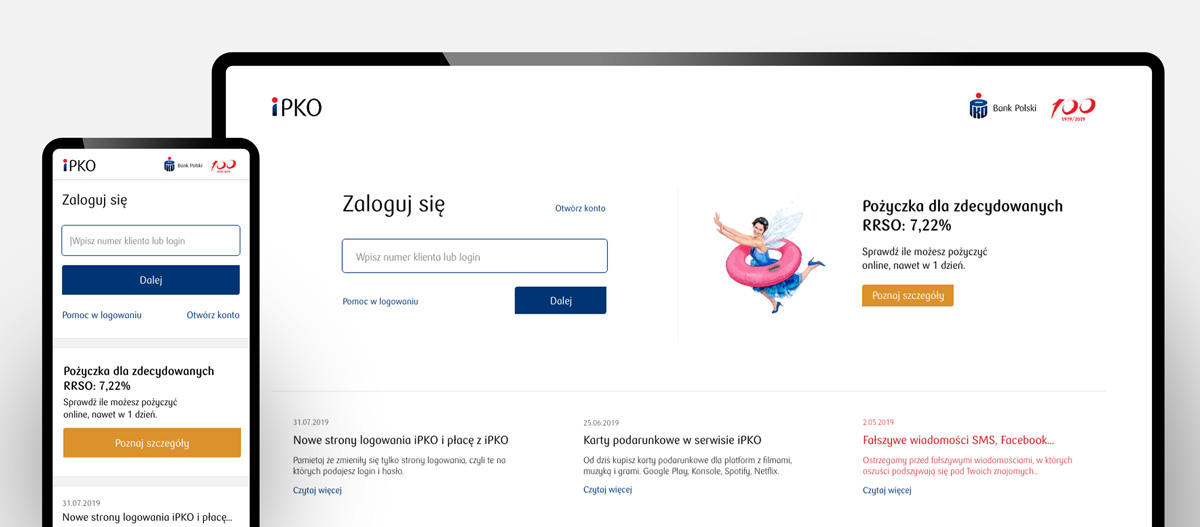1200x527 pixels.
Task: Open desktop Pomoc w logowaniu link
Action: (x=380, y=301)
